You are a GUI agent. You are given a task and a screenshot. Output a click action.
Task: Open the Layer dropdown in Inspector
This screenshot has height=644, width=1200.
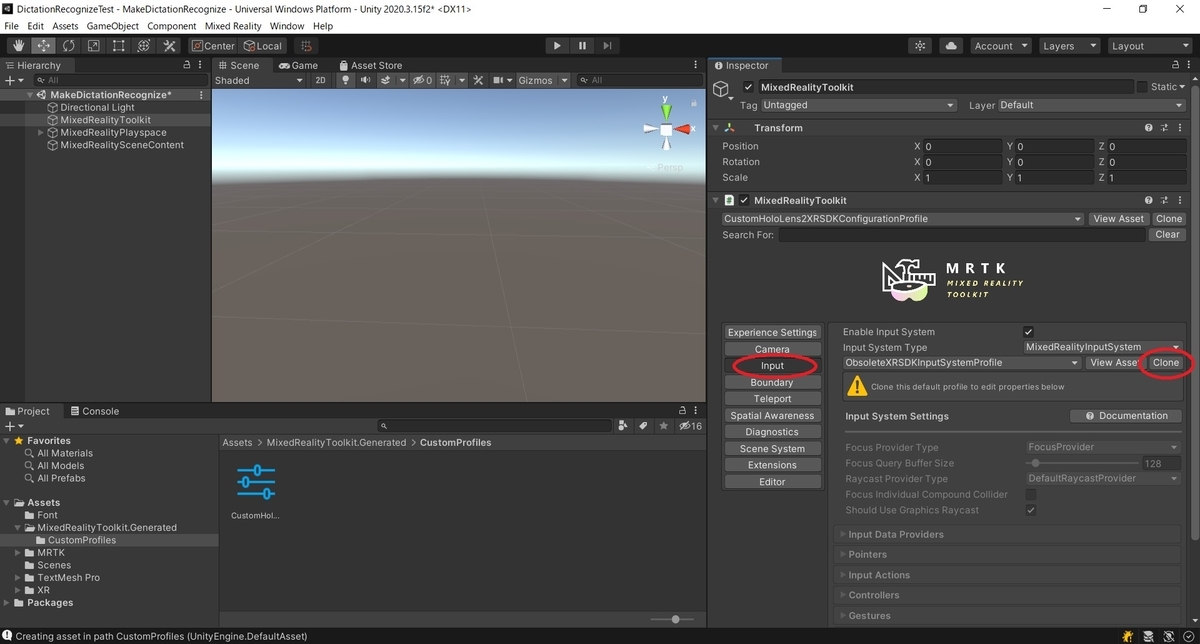click(1090, 105)
